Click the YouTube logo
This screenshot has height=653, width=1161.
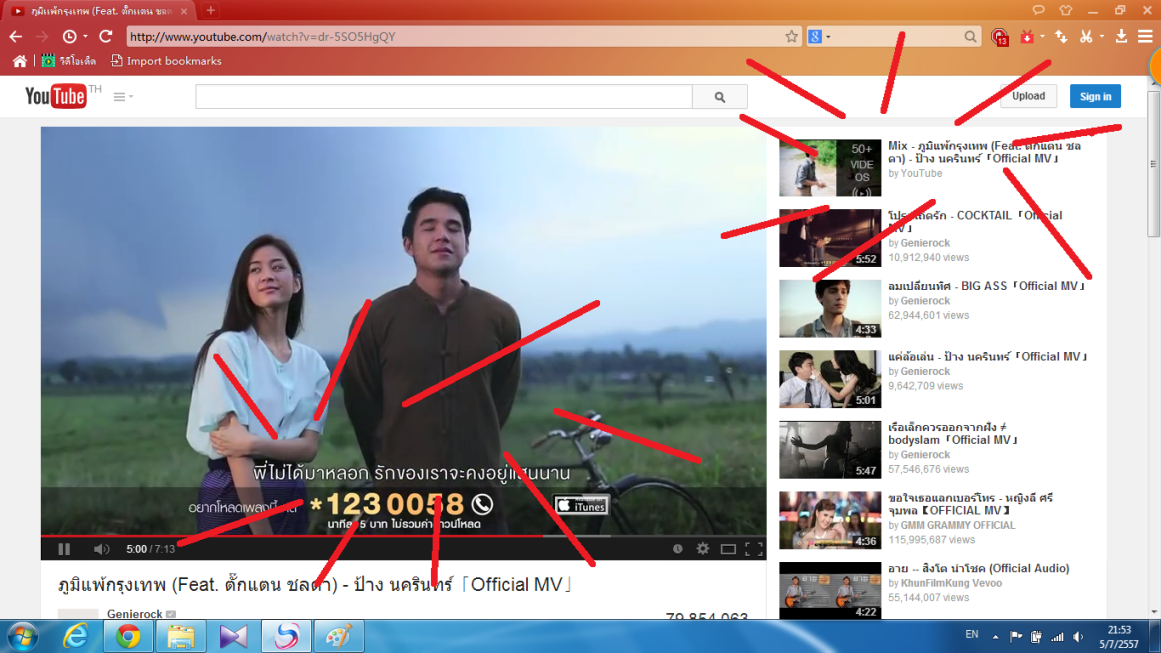pos(56,96)
